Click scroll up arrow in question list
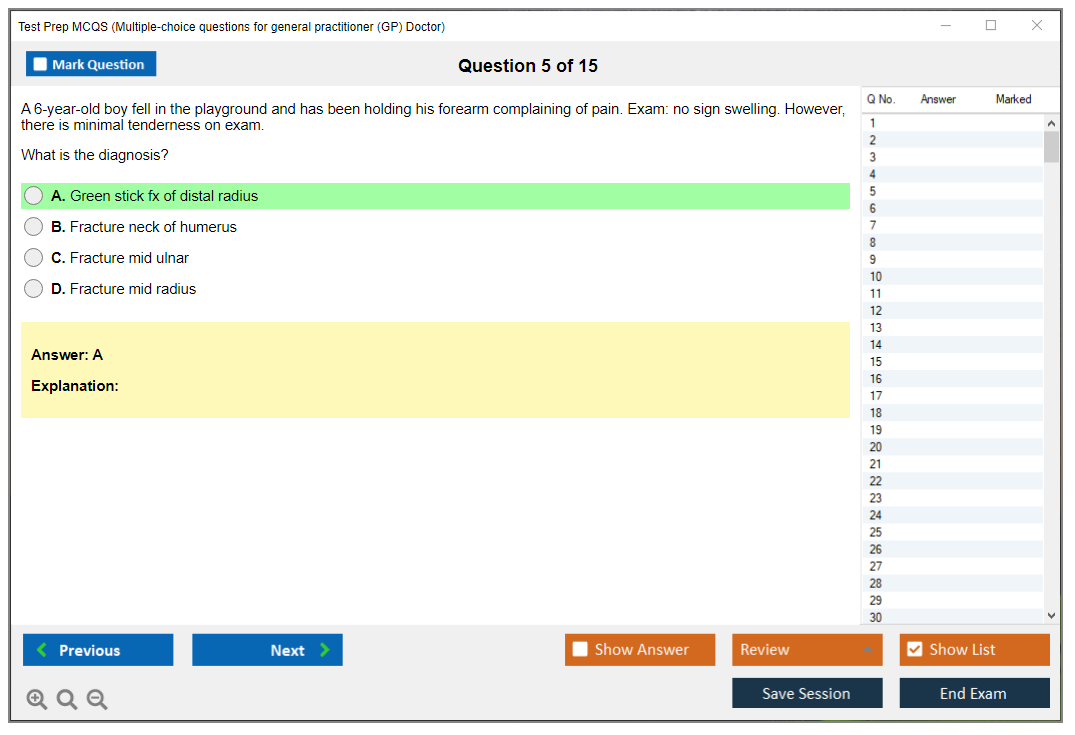Image resolution: width=1075 pixels, height=735 pixels. [x=1050, y=123]
